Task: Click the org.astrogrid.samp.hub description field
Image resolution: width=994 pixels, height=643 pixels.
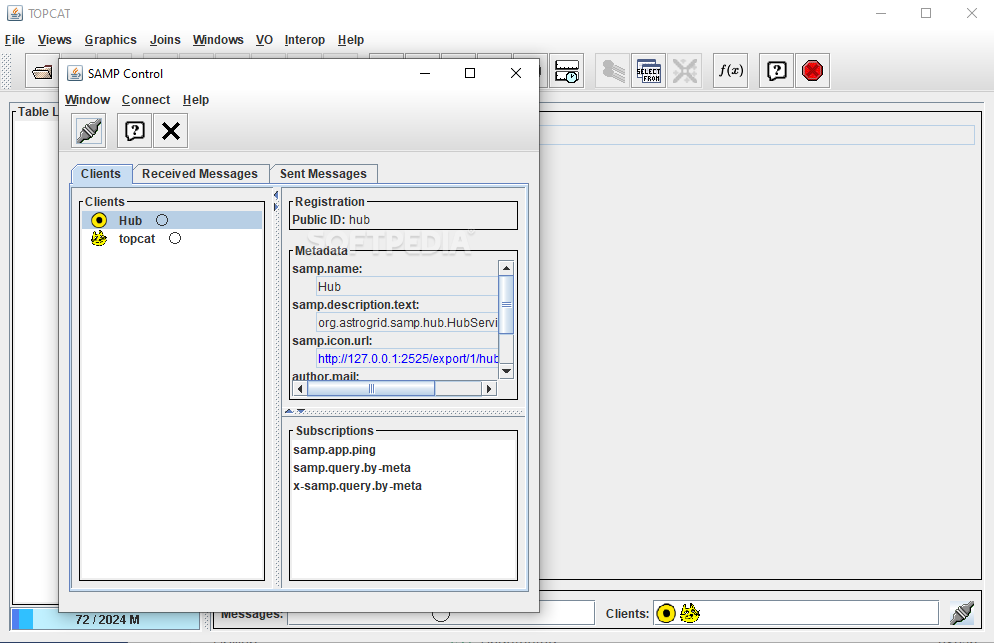Action: 408,323
